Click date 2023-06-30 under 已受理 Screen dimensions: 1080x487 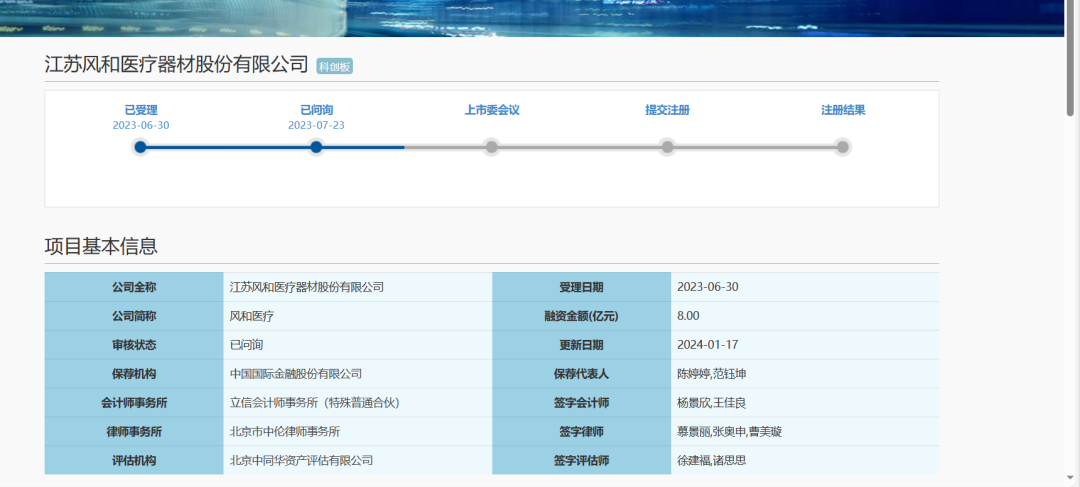tap(141, 125)
